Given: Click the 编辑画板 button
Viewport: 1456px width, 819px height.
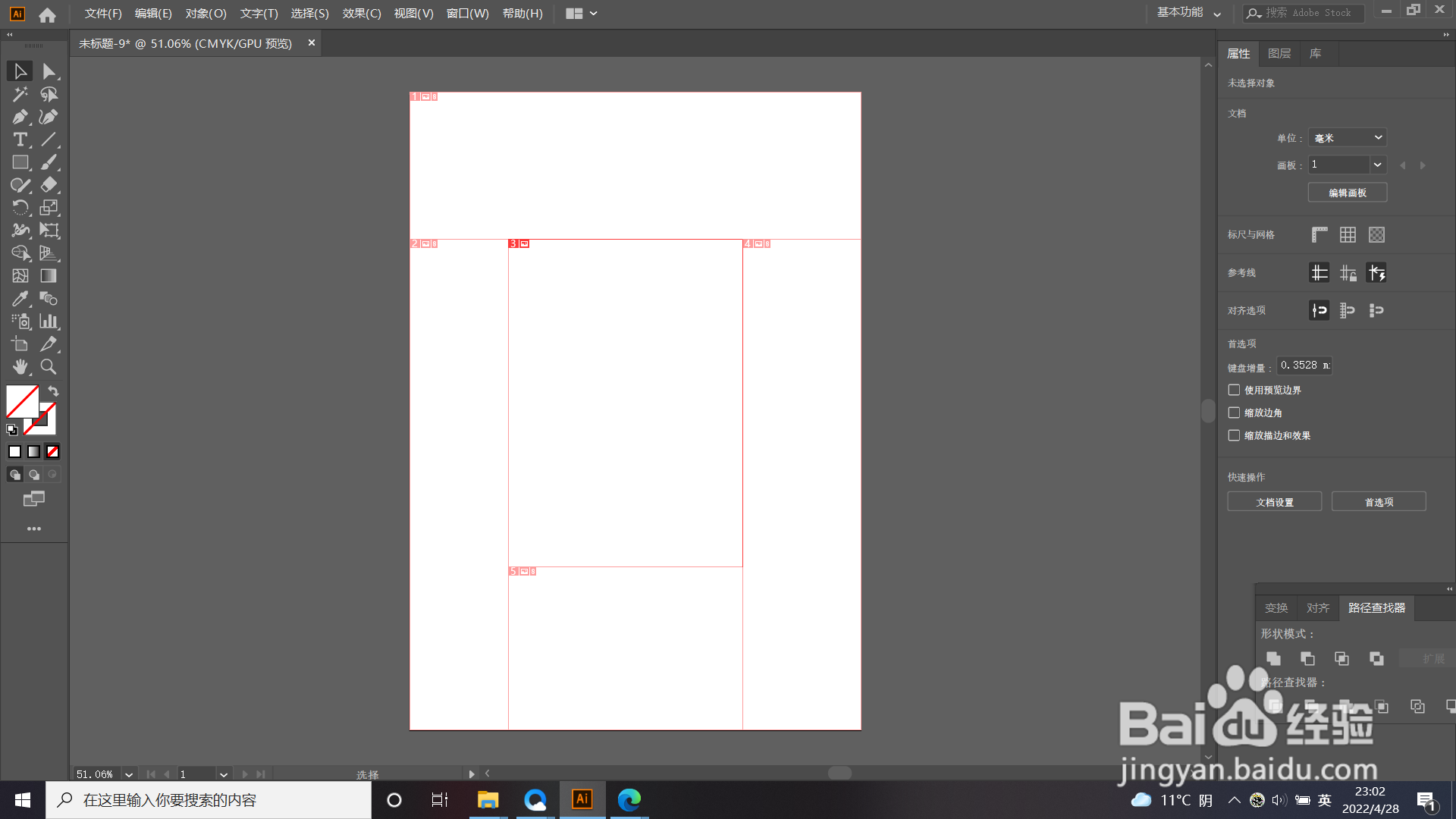Looking at the screenshot, I should point(1348,193).
